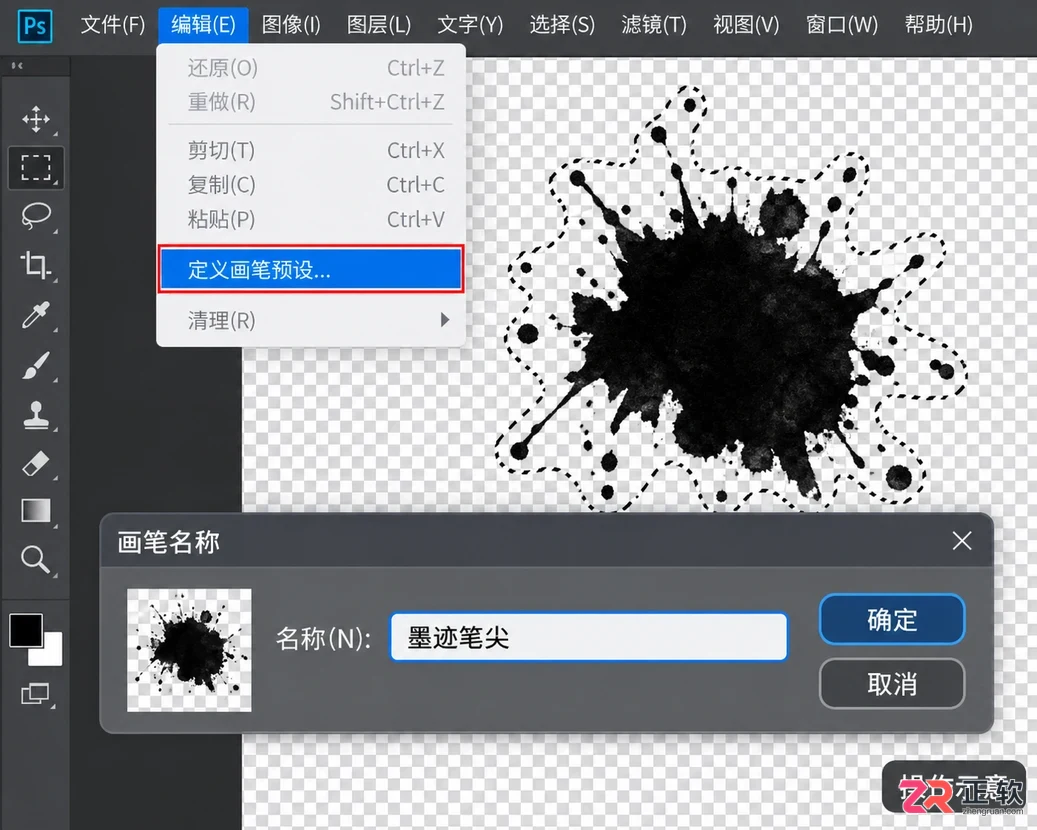Select the Brush tool
This screenshot has width=1037, height=830.
tap(36, 365)
